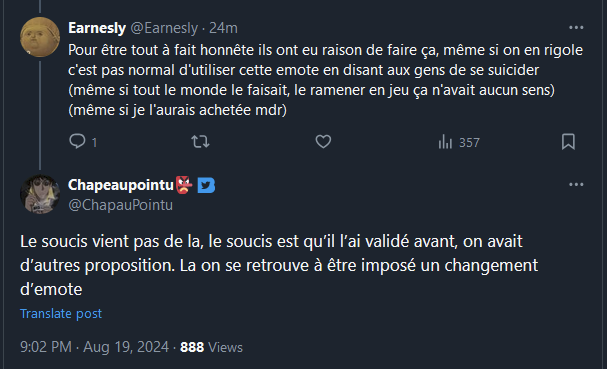Open the 9:02 PM Aug 19, 2024 timestamp
607x369 pixels.
[94, 347]
